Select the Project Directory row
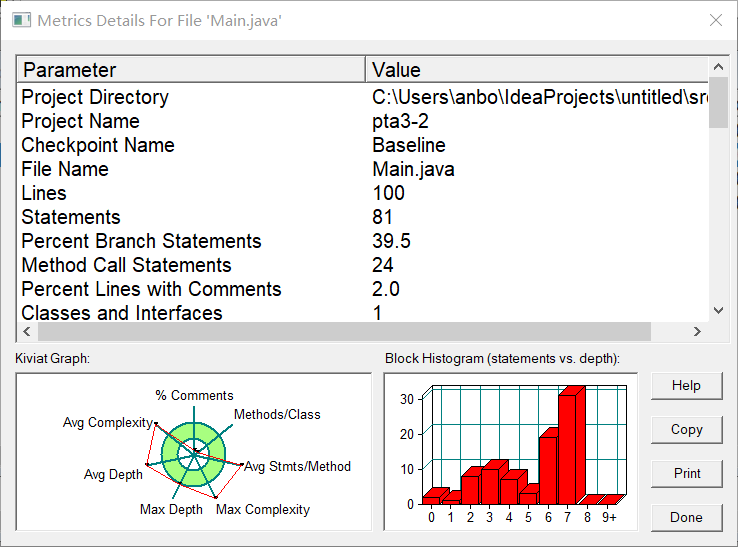Image resolution: width=738 pixels, height=547 pixels. [x=362, y=97]
